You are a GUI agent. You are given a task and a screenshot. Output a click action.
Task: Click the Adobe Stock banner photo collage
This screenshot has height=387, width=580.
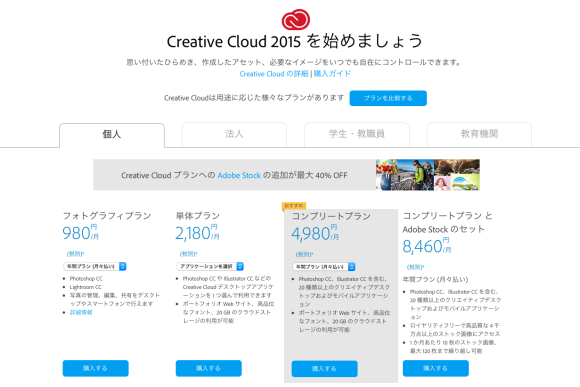[428, 175]
